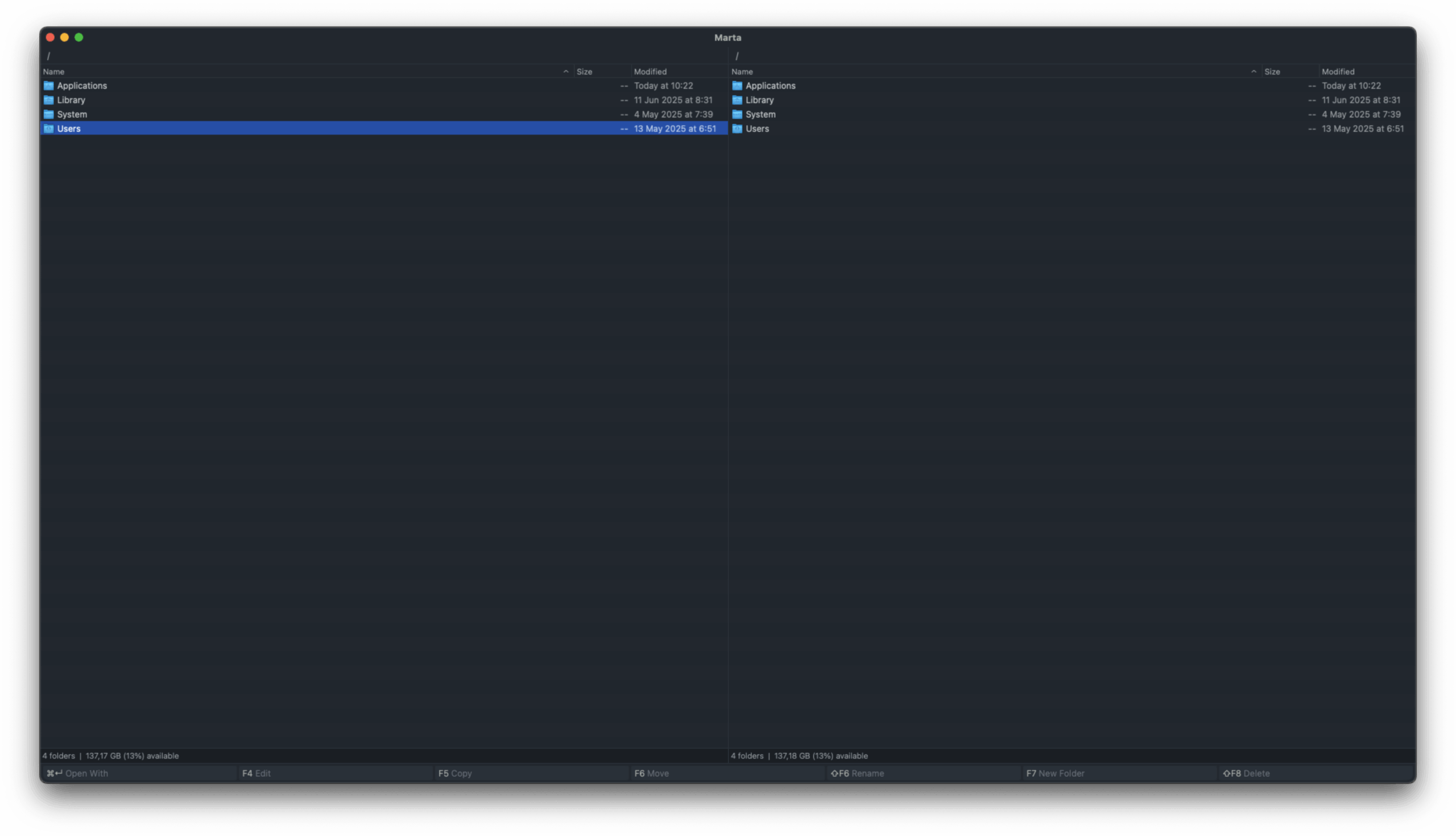Image resolution: width=1456 pixels, height=836 pixels.
Task: Click the Users folder icon in left pane
Action: click(49, 129)
